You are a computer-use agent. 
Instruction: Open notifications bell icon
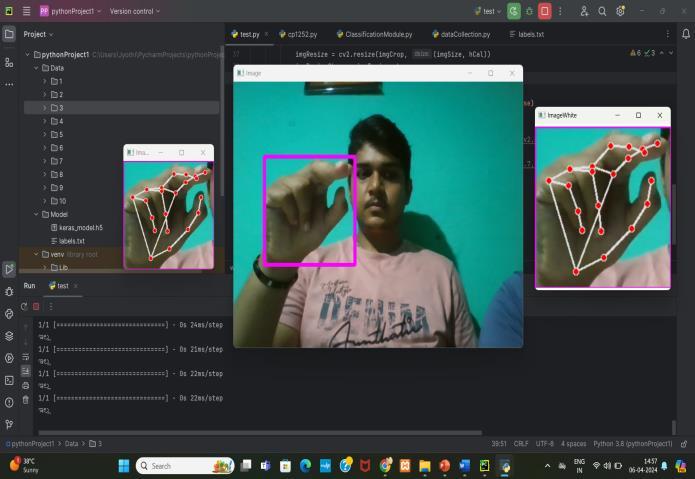(x=686, y=34)
